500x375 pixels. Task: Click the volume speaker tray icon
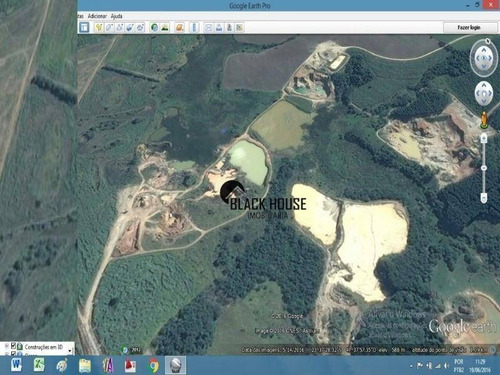[x=446, y=366]
